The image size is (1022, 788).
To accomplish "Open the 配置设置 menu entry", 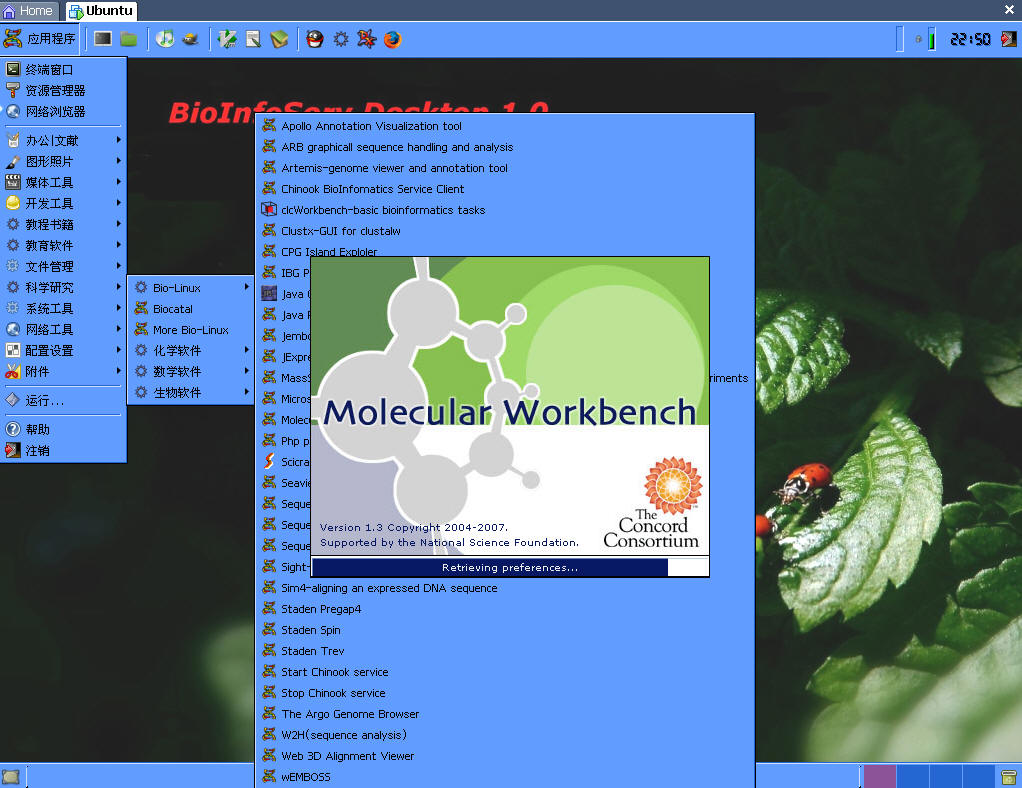I will click(63, 350).
